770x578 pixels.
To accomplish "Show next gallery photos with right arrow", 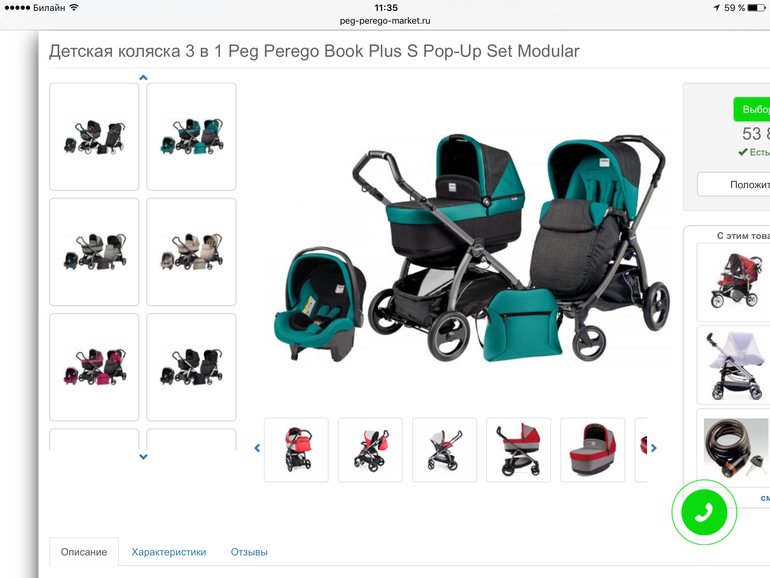I will [654, 448].
